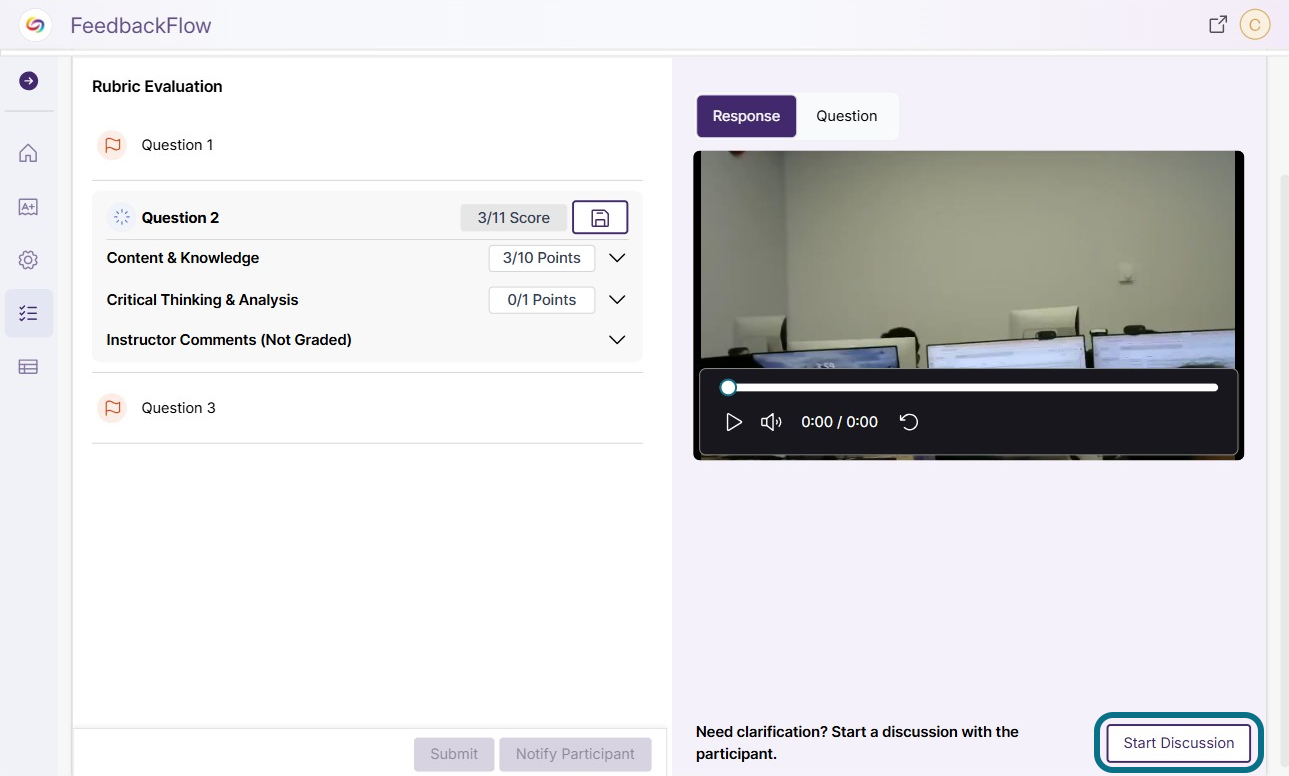Expand the Critical Thinking & Analysis section

tap(617, 300)
